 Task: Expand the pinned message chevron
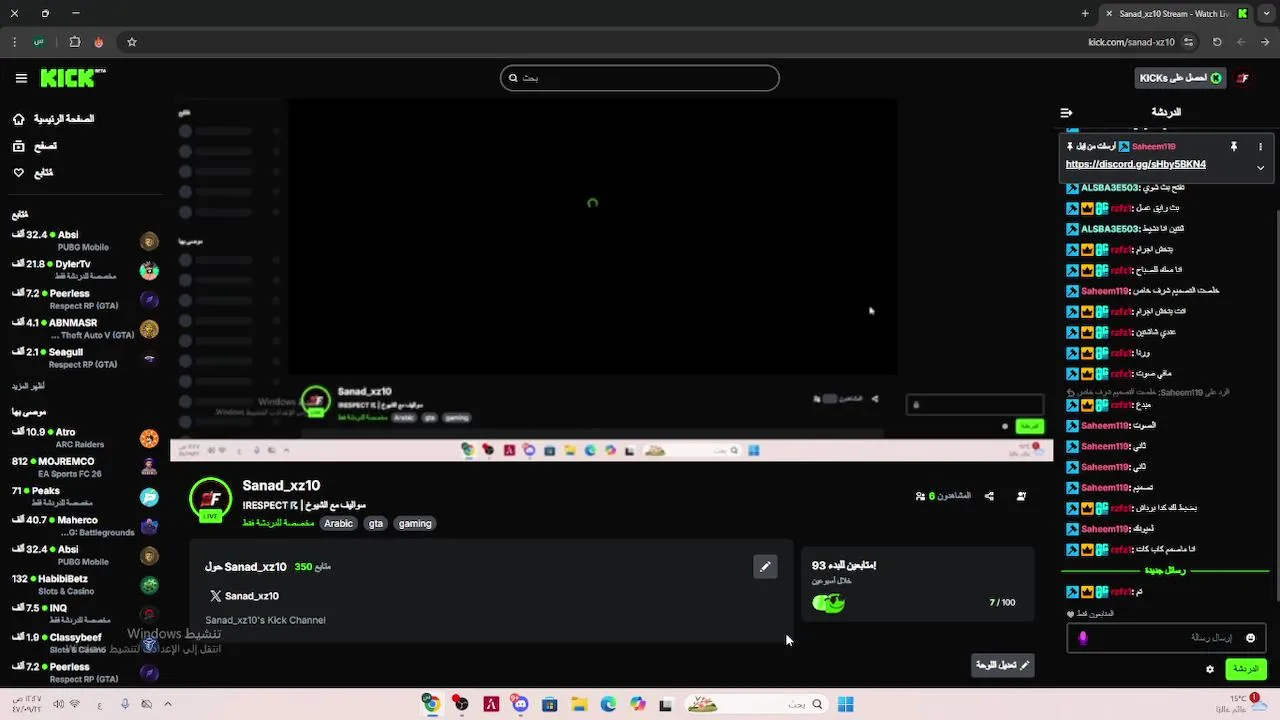pyautogui.click(x=1260, y=167)
